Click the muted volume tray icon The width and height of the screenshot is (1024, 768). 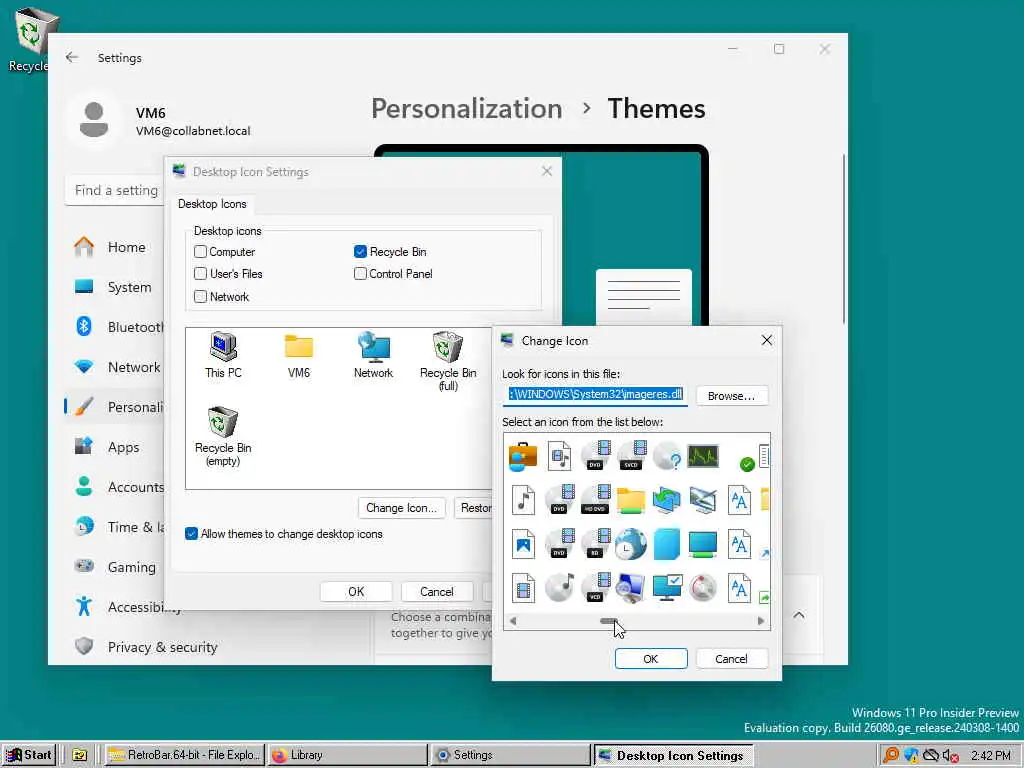point(950,756)
